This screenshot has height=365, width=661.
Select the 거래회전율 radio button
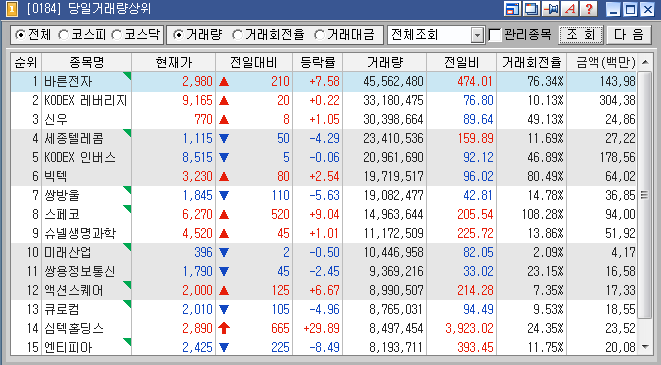pos(237,35)
